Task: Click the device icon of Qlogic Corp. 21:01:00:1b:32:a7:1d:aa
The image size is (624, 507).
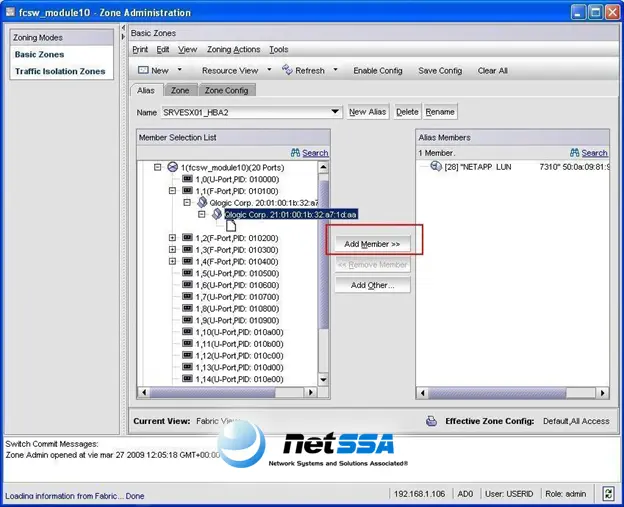Action: point(217,214)
